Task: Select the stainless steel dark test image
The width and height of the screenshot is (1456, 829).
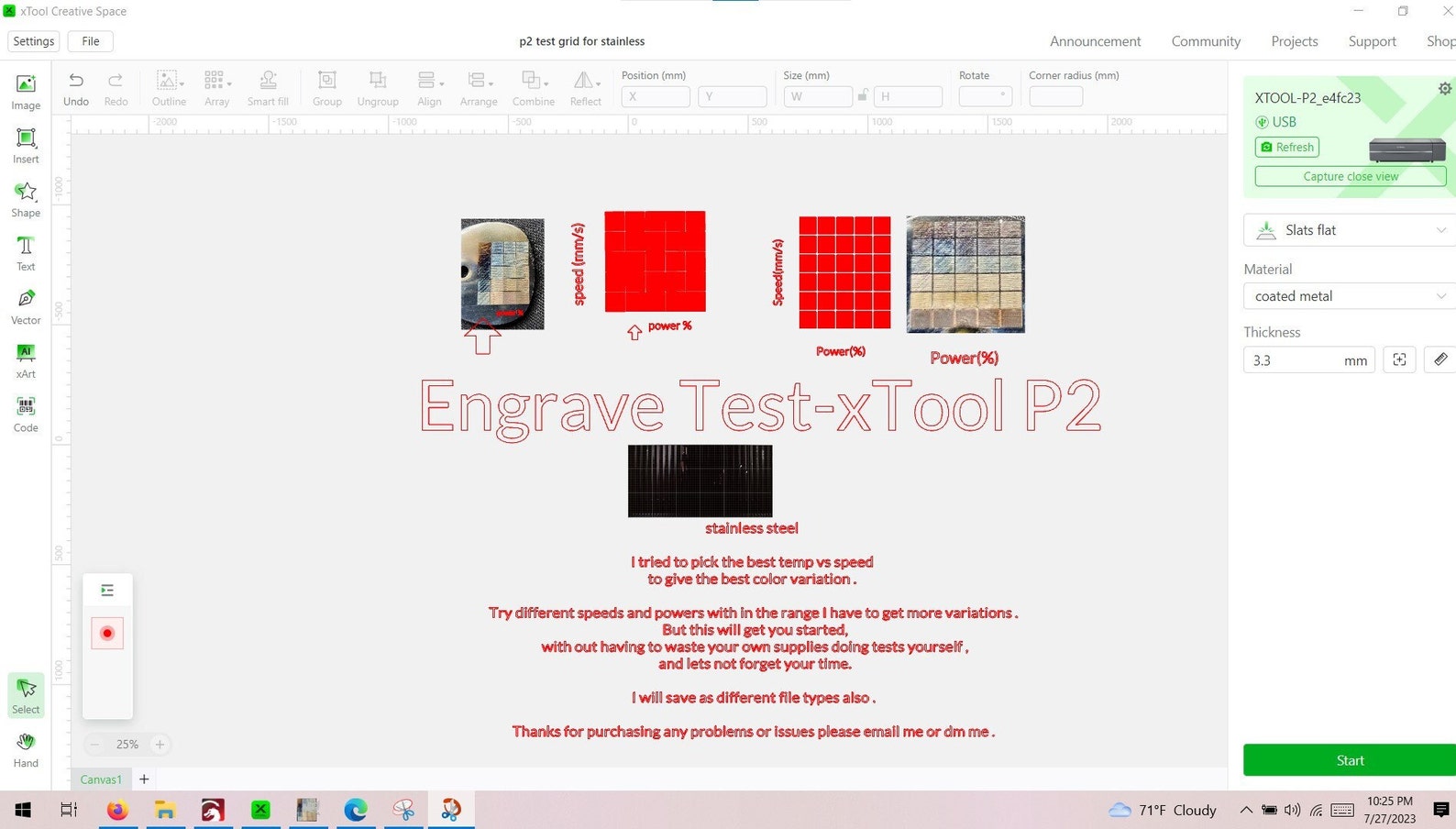Action: [700, 481]
